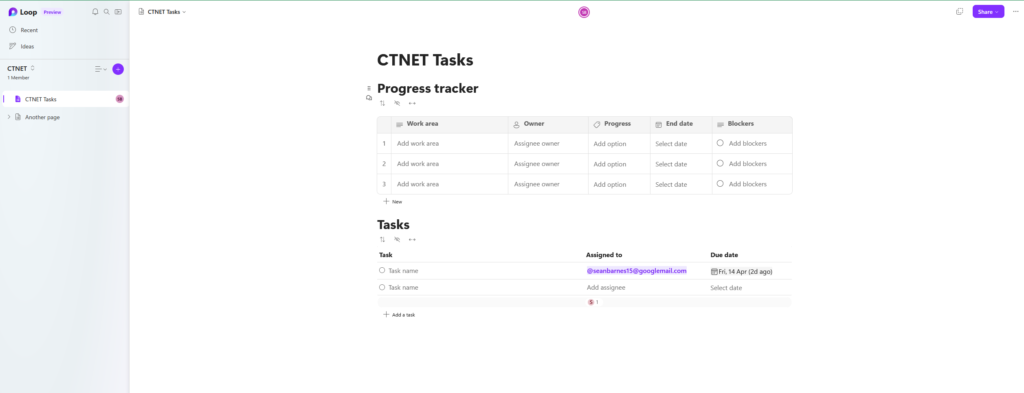This screenshot has width=1024, height=393.
Task: Click the Owner column person icon
Action: pos(517,124)
